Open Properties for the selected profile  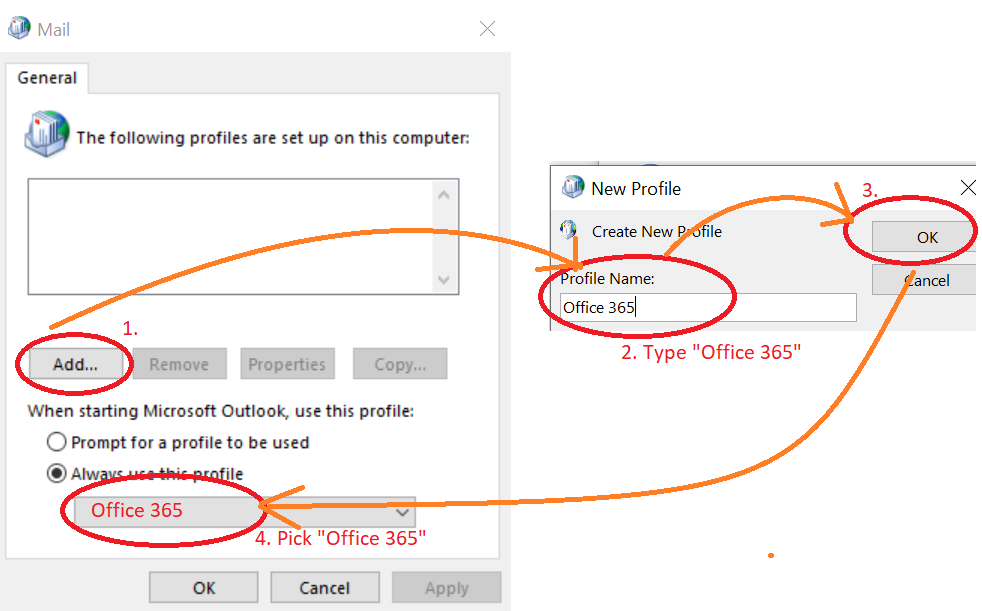pyautogui.click(x=287, y=364)
